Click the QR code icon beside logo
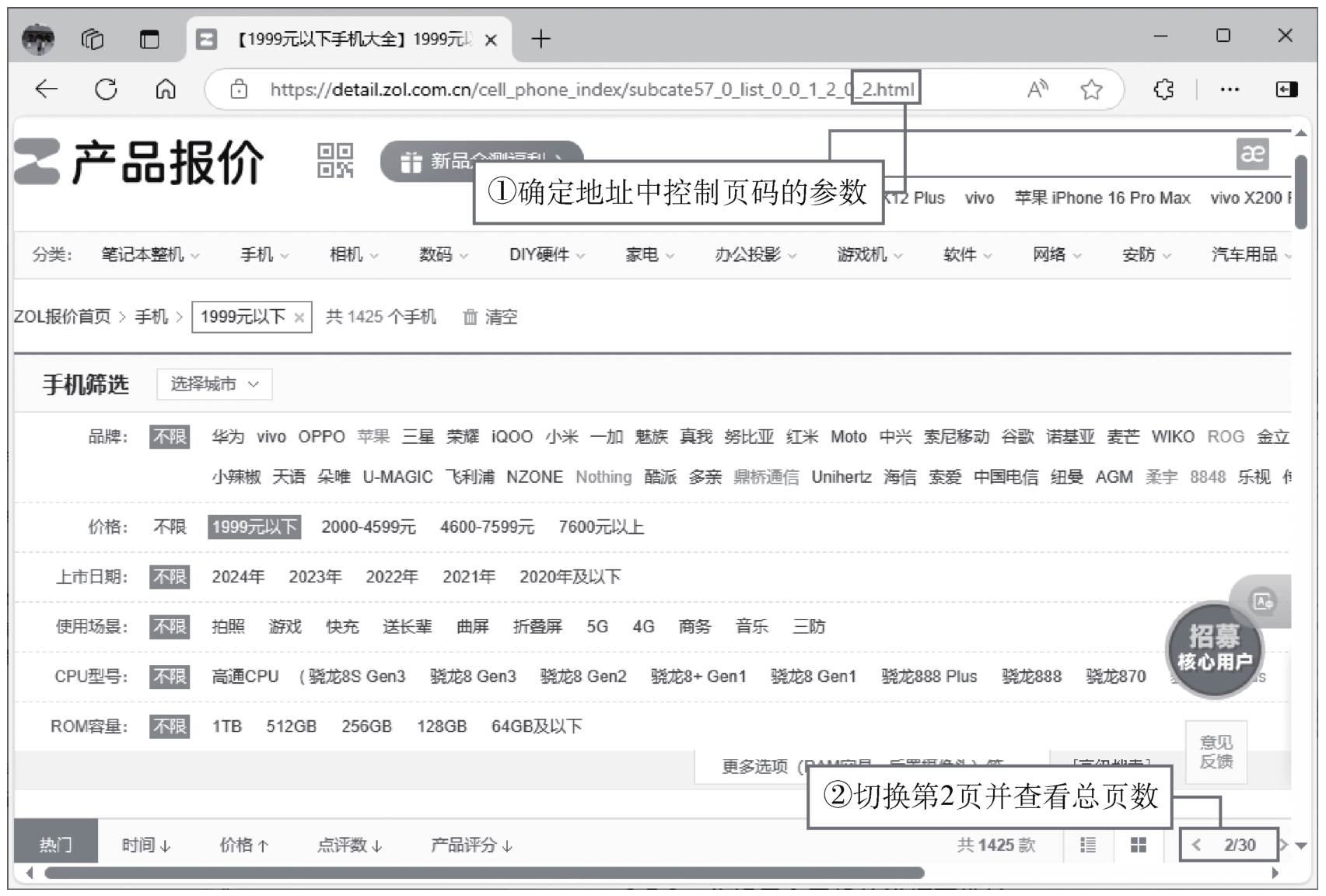1326x896 pixels. click(x=335, y=160)
